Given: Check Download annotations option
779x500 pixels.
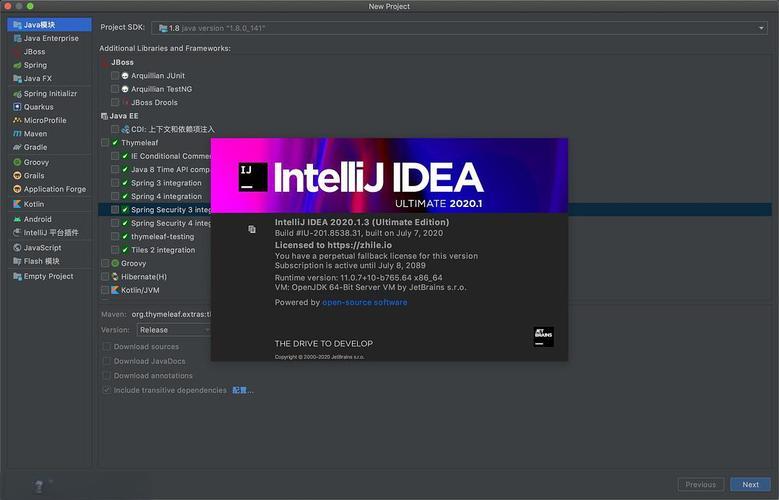Looking at the screenshot, I should click(x=106, y=376).
